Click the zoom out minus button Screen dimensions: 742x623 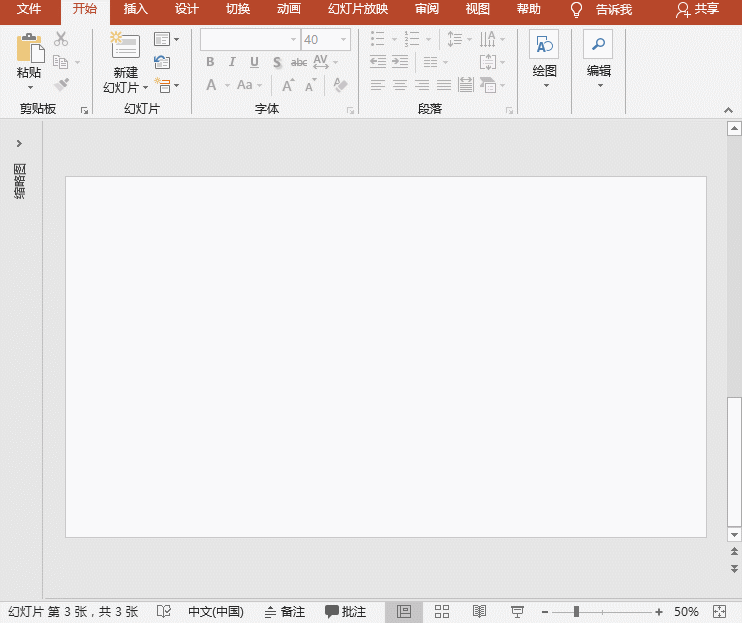coord(545,612)
